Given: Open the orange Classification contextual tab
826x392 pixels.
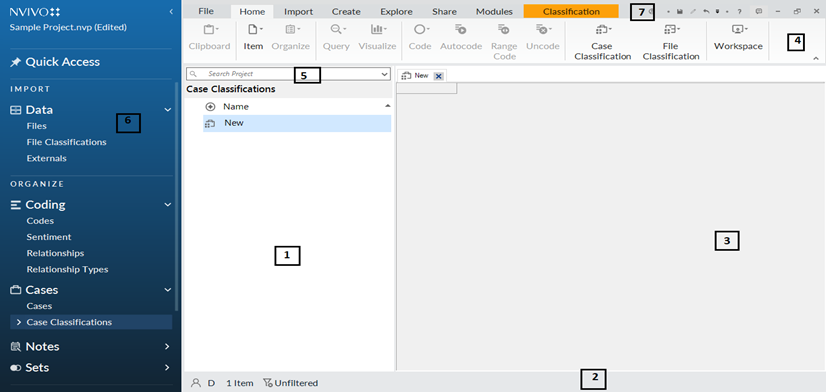Looking at the screenshot, I should tap(571, 11).
